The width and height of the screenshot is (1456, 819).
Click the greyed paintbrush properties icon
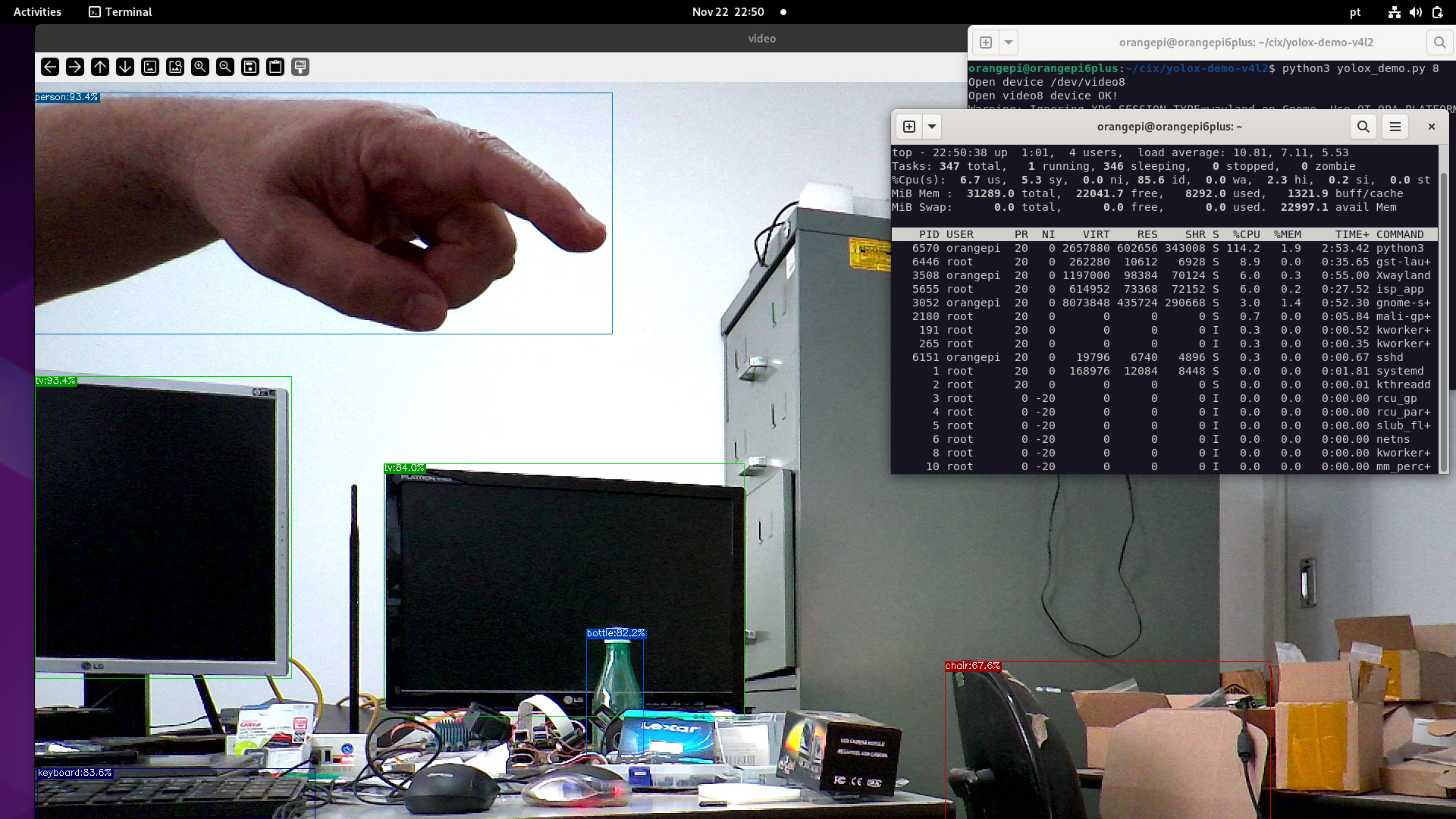click(300, 67)
